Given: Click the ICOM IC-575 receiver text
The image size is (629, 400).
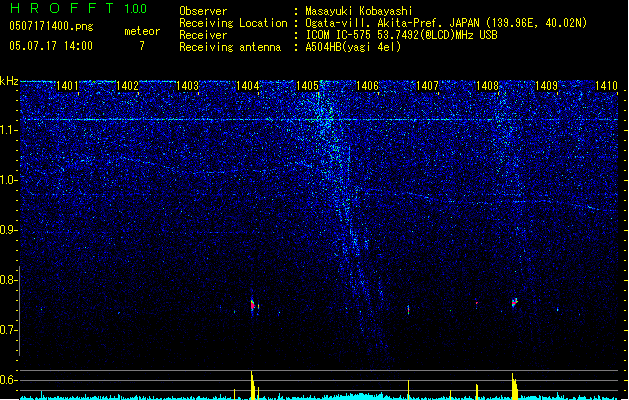Looking at the screenshot, I should pos(401,35).
